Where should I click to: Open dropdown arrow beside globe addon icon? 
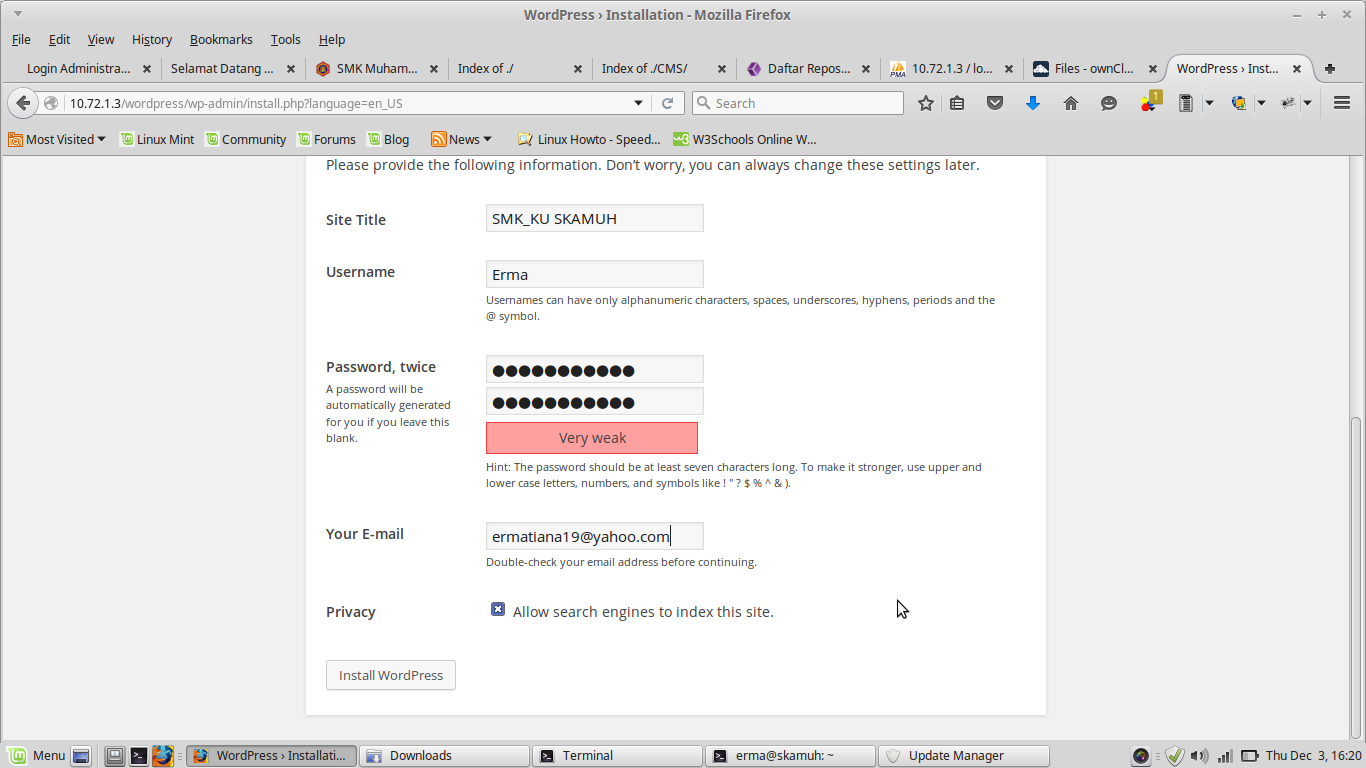click(1261, 103)
